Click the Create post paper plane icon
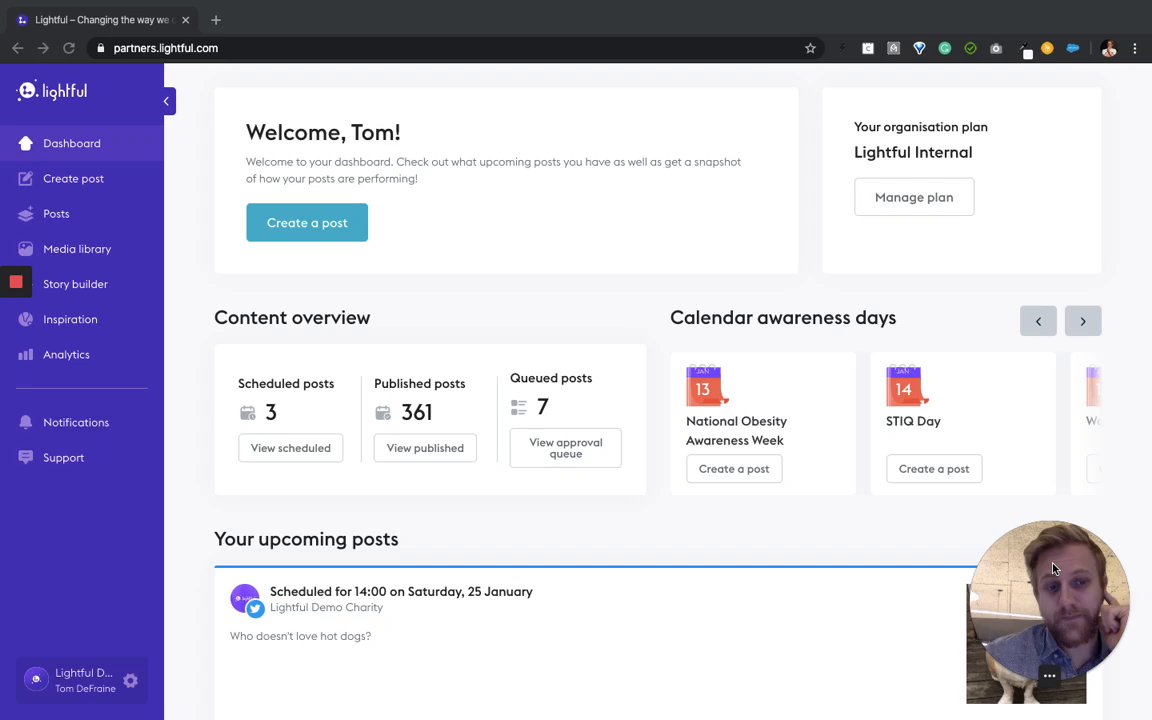 coord(26,179)
